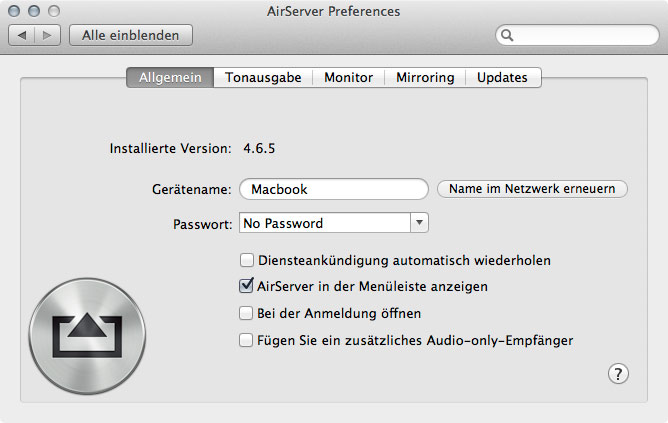Switch to the Tonausgabe tab
Image resolution: width=668 pixels, height=423 pixels.
[x=263, y=78]
